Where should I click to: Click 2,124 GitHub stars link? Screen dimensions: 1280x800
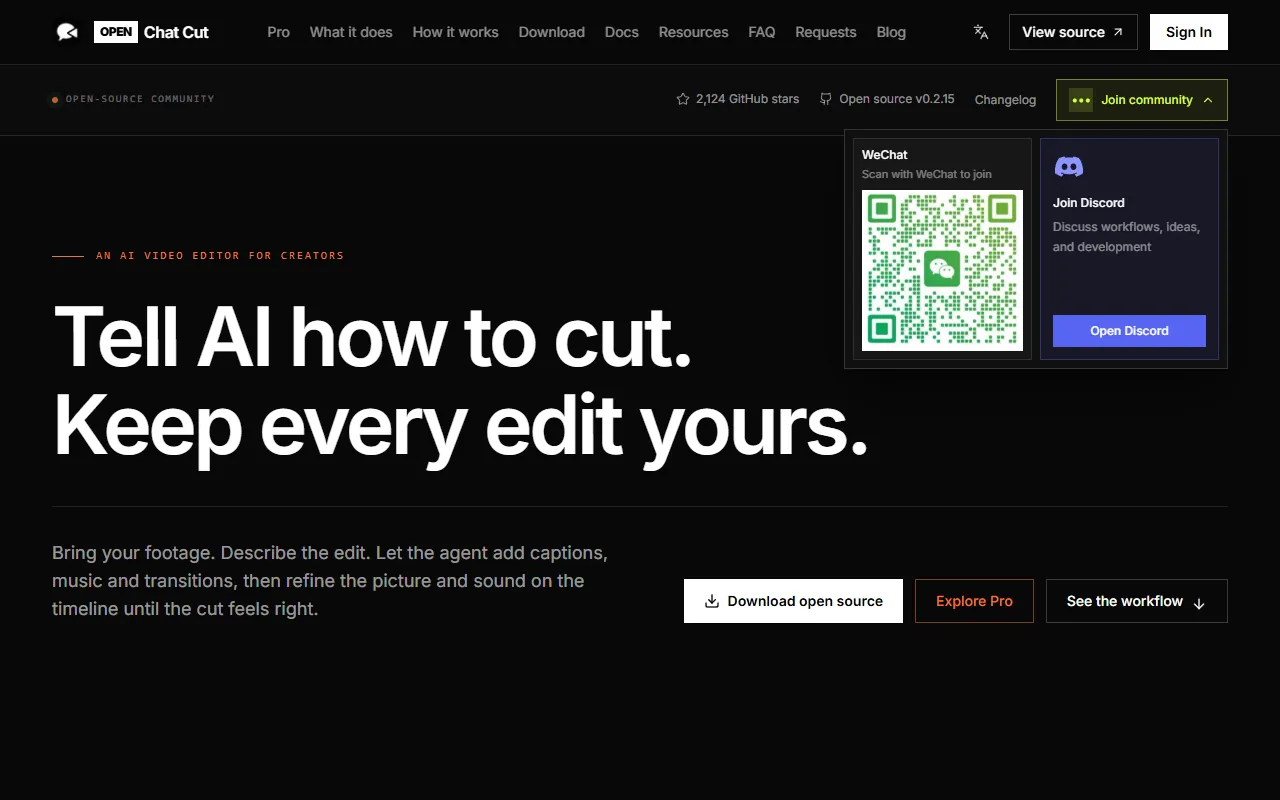(738, 99)
